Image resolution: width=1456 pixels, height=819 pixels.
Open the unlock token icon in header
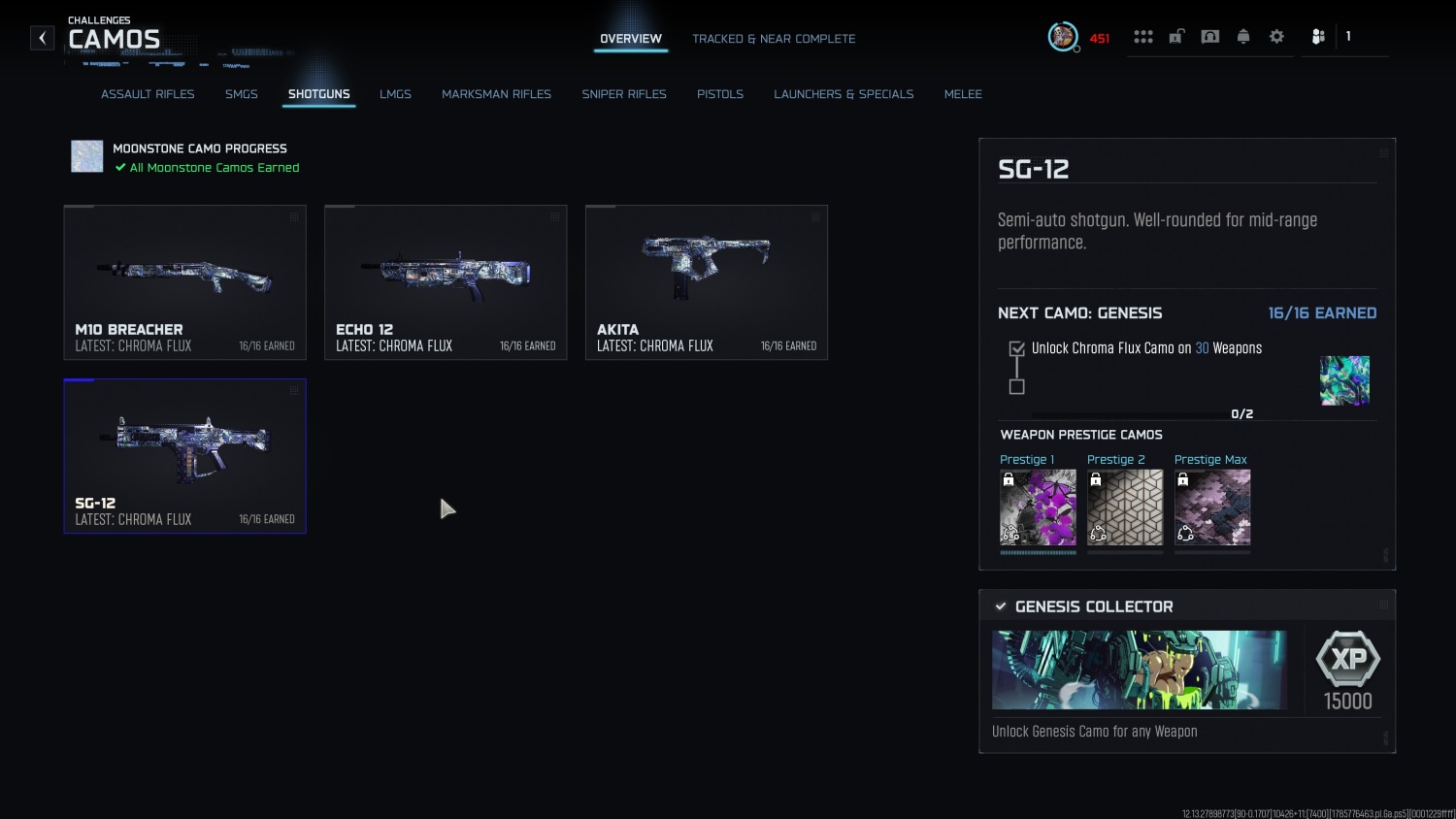coord(1176,37)
